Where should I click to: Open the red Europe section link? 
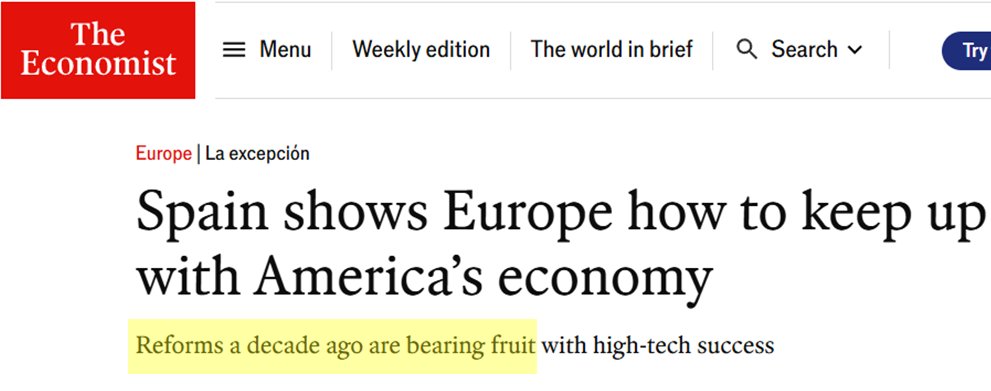[164, 153]
